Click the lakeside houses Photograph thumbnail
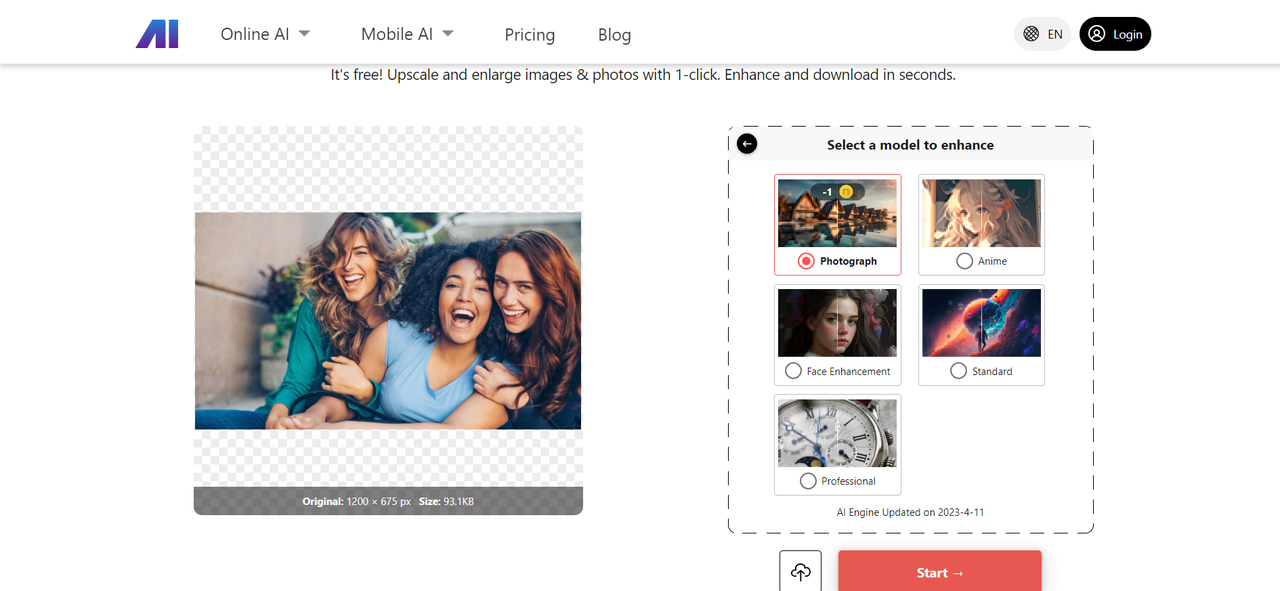This screenshot has height=591, width=1280. (837, 213)
